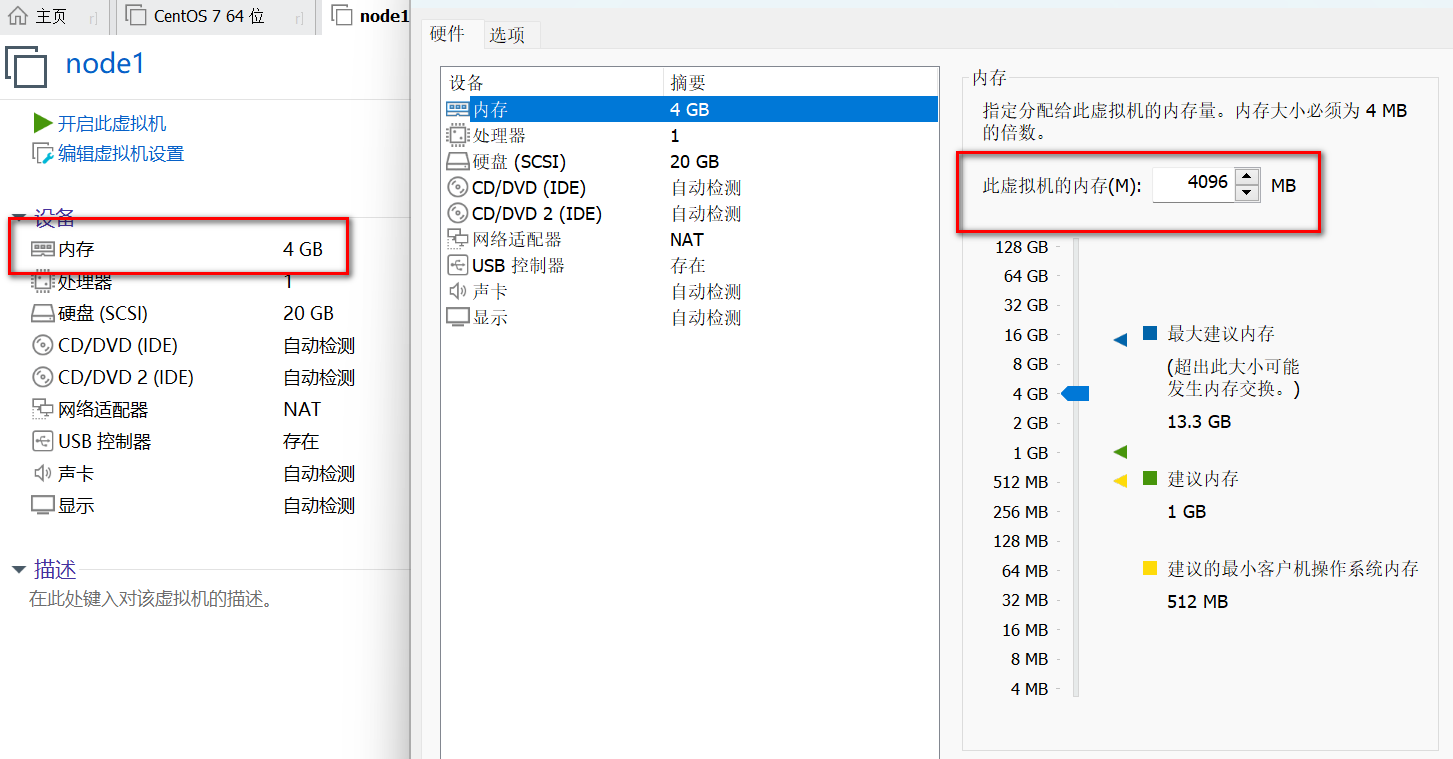Click the 存在 value in hardware dialog list
The height and width of the screenshot is (759, 1453).
click(688, 265)
